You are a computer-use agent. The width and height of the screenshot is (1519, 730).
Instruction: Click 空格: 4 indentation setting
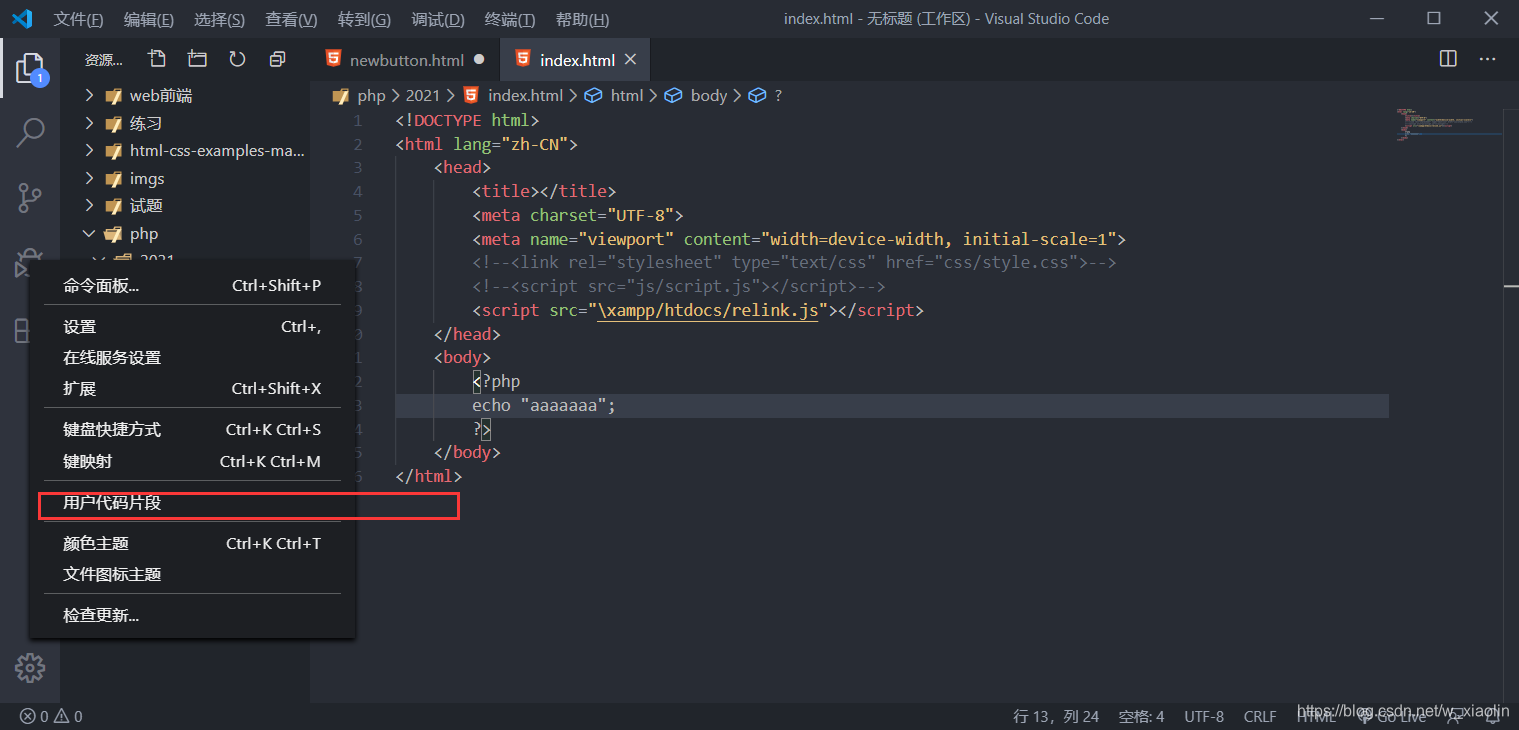[x=1141, y=716]
